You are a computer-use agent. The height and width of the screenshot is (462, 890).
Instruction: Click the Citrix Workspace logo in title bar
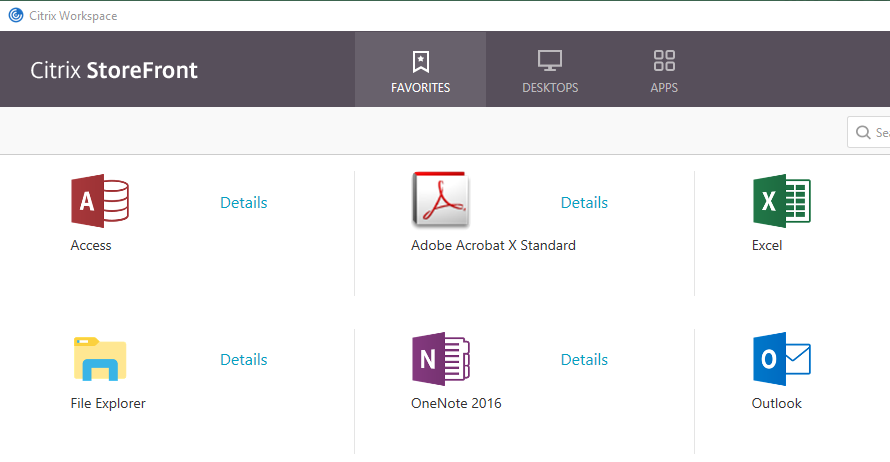[16, 15]
